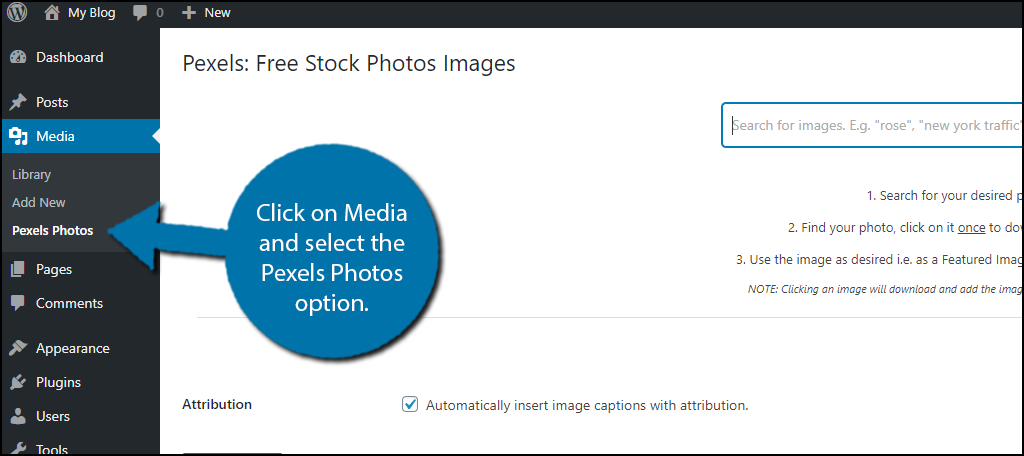
Task: Open the Library submenu item
Action: (x=31, y=174)
